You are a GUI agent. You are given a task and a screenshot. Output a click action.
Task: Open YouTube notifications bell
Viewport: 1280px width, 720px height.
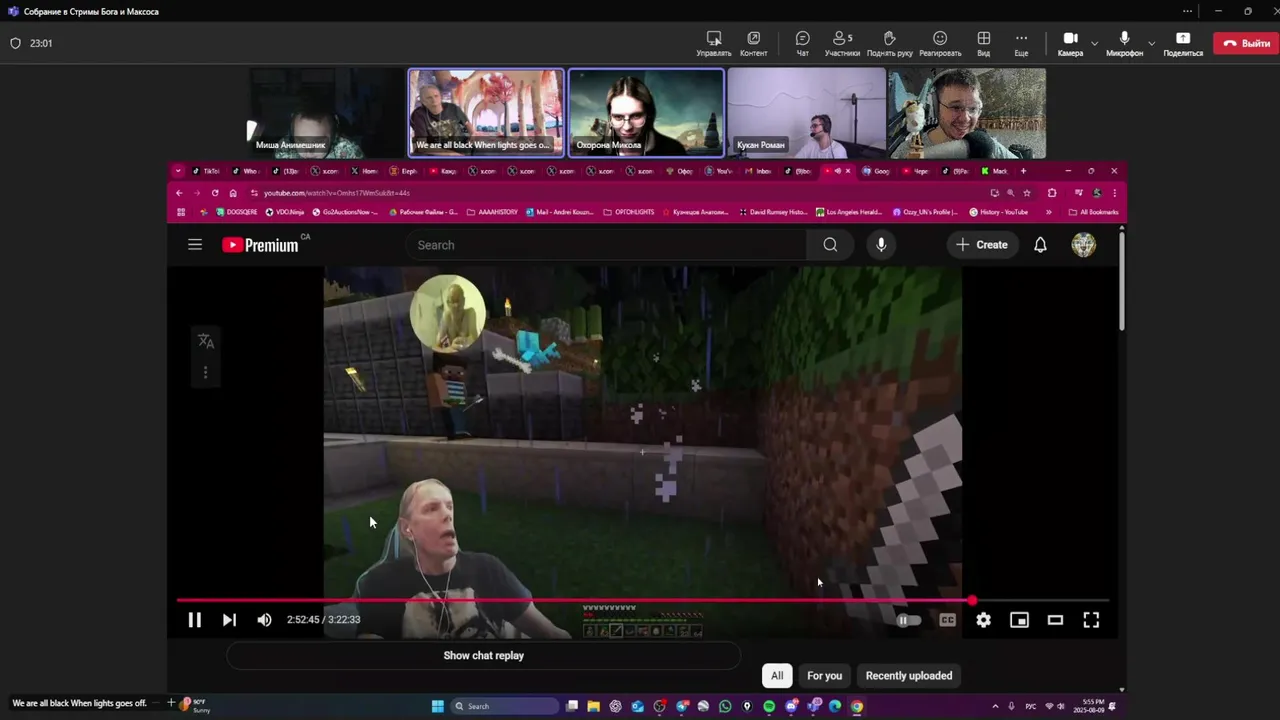(x=1040, y=245)
